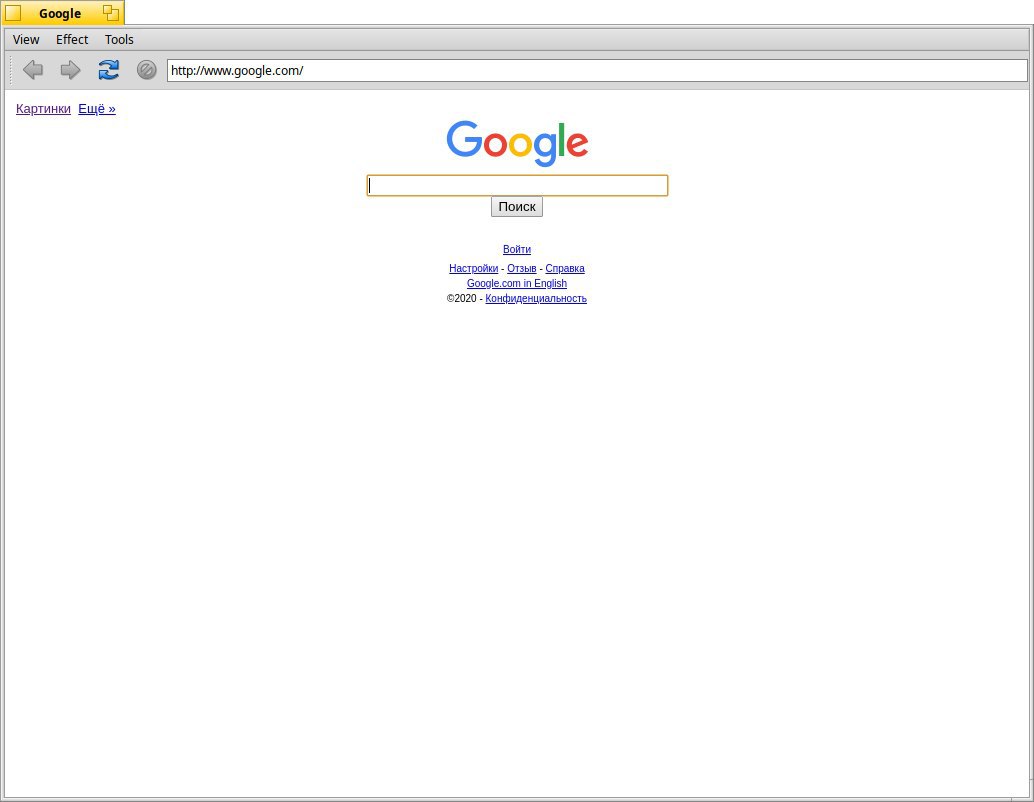Reload the page with the refresh icon

(109, 70)
